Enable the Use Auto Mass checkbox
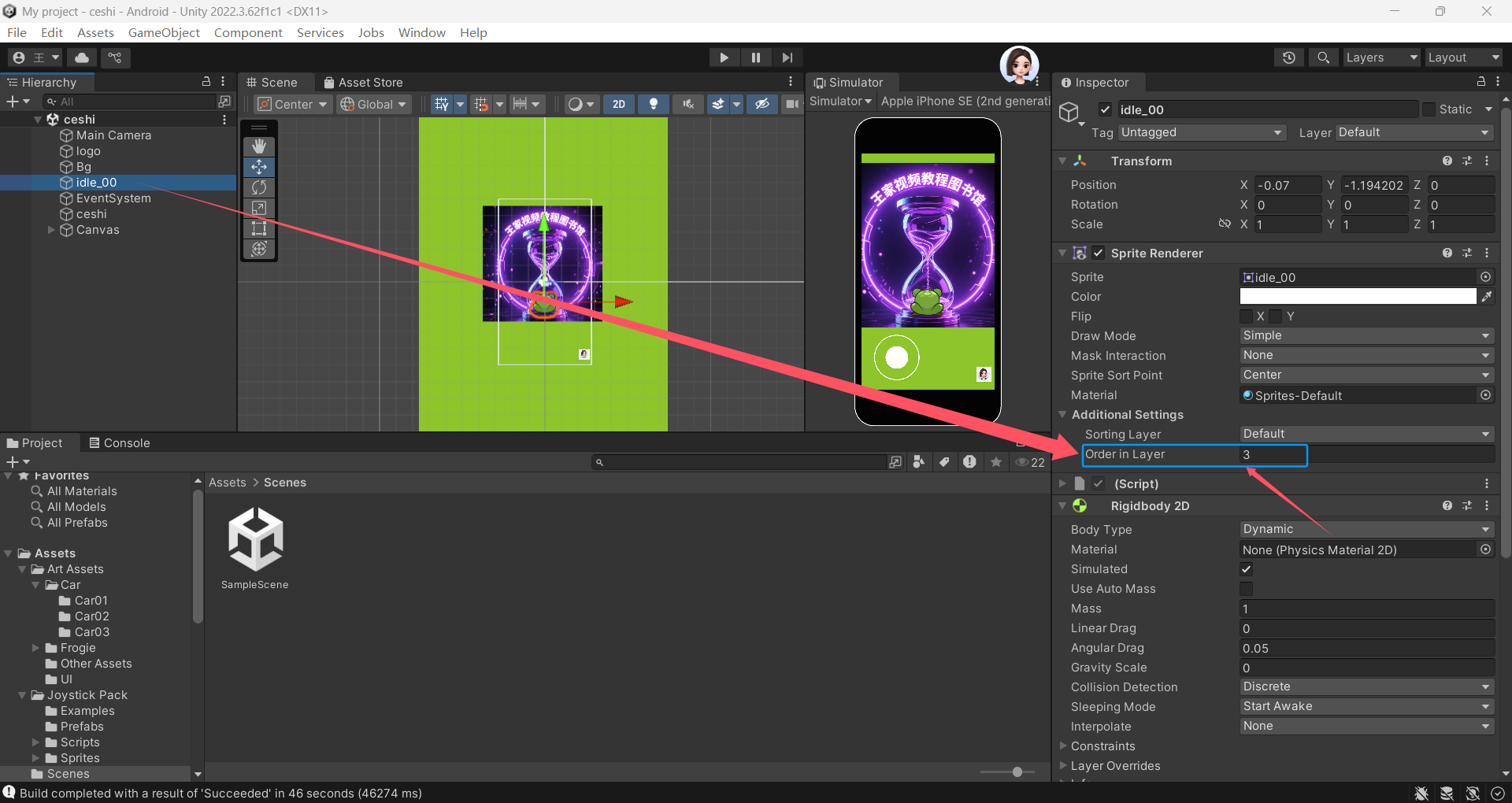 (x=1246, y=589)
